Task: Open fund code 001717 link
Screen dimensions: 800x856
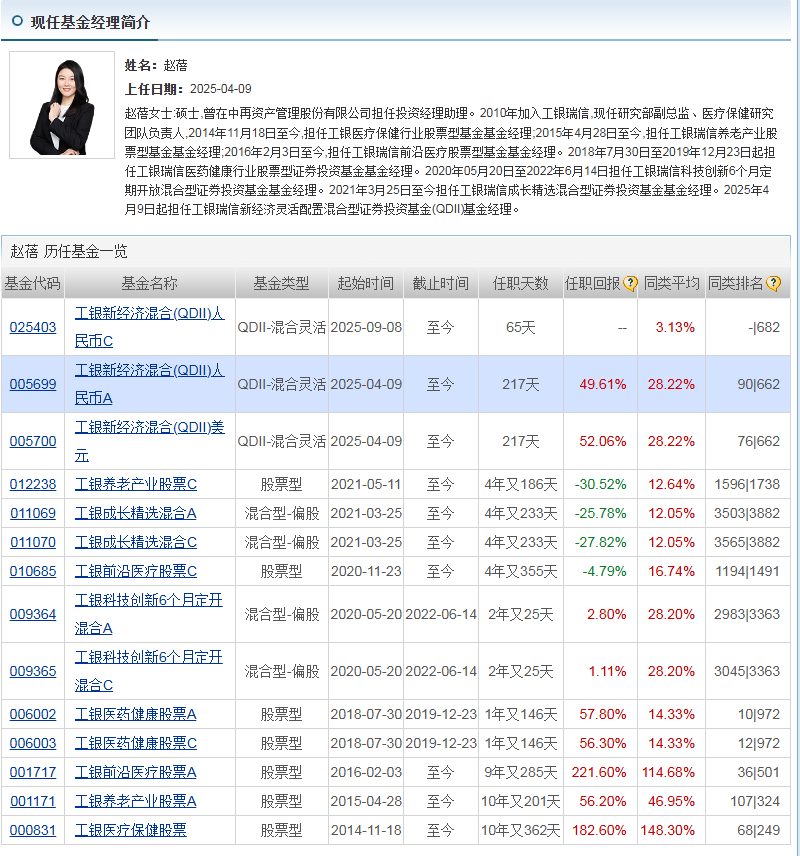Action: click(x=33, y=772)
